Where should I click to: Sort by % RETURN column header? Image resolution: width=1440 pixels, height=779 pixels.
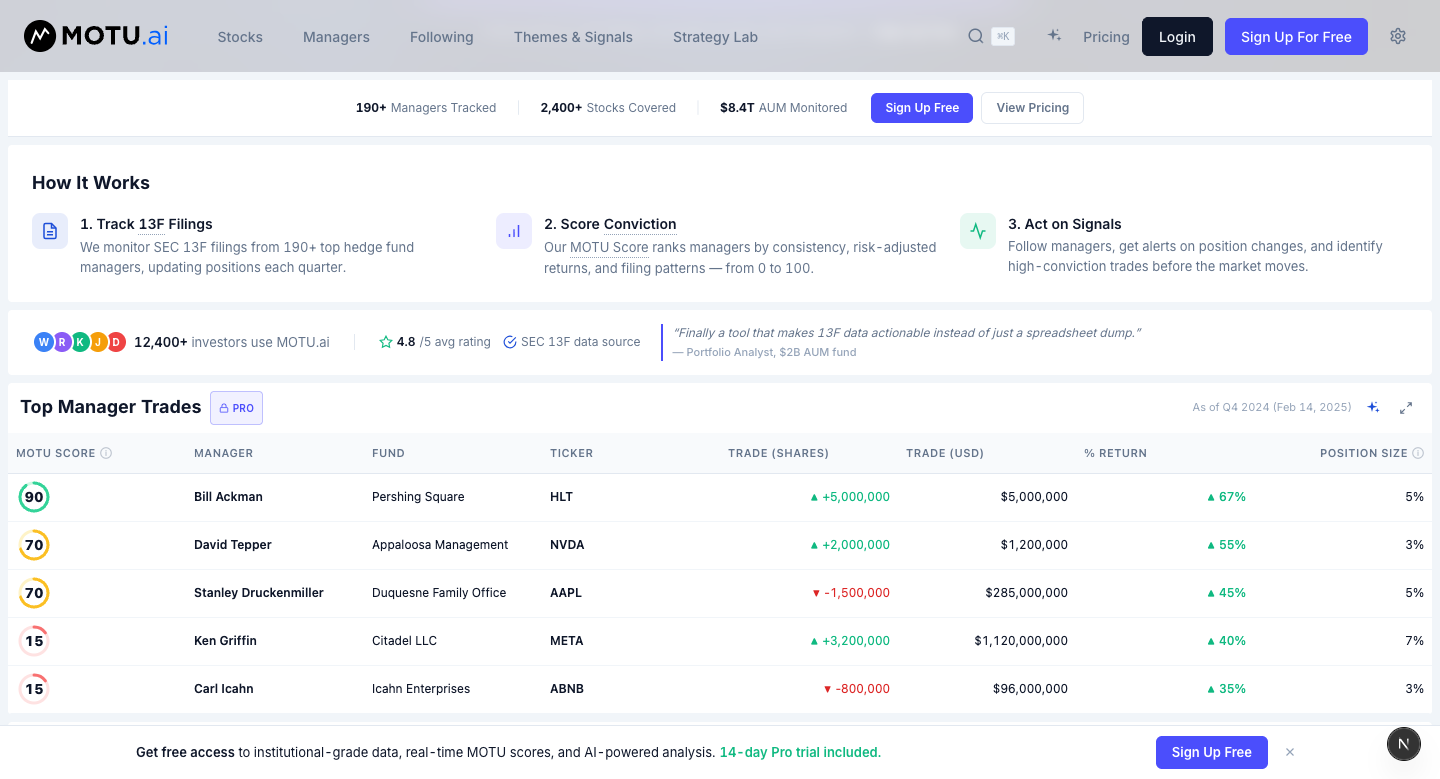tap(1115, 453)
